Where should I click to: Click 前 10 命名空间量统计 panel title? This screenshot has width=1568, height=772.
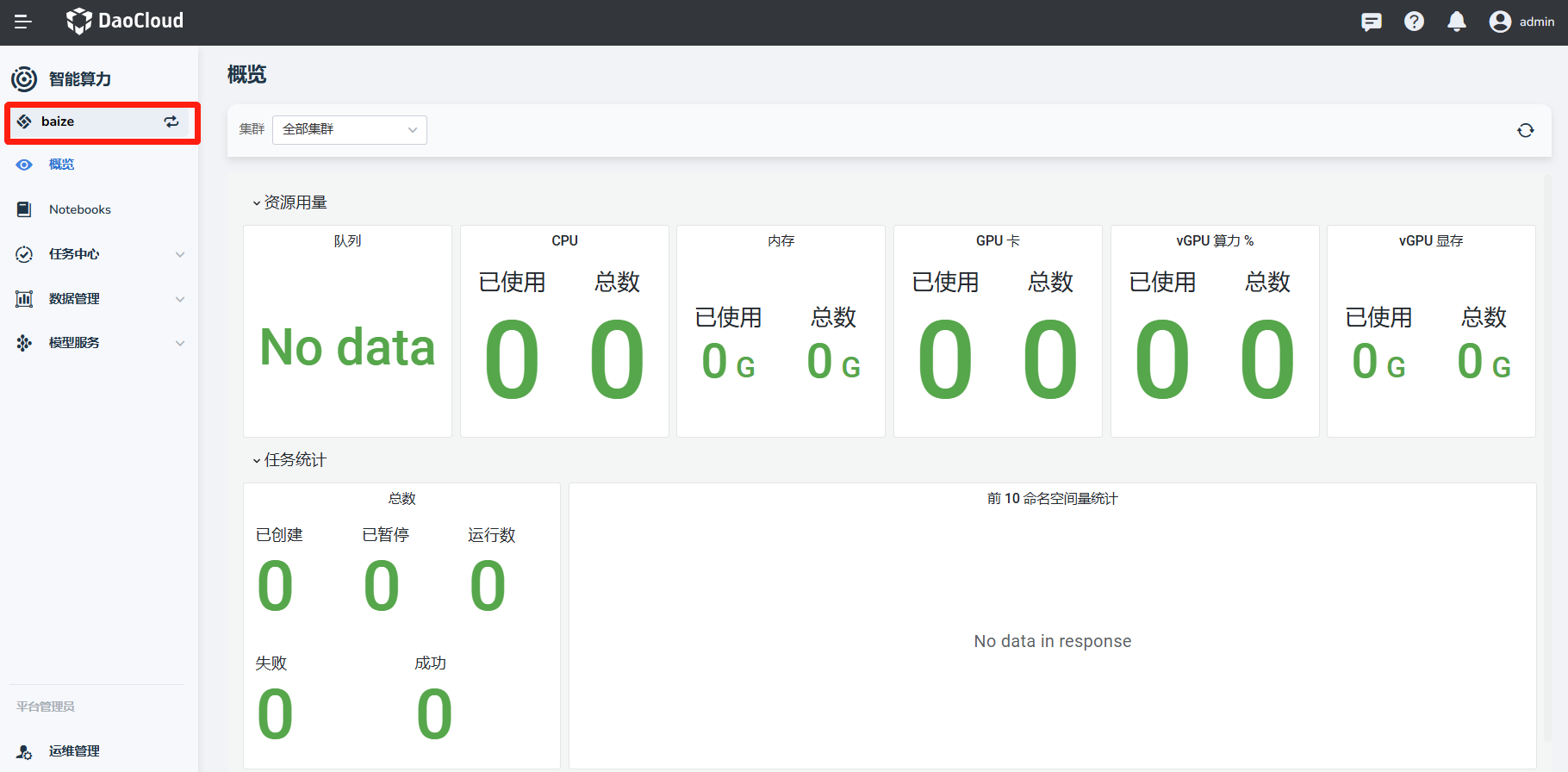pos(1052,499)
